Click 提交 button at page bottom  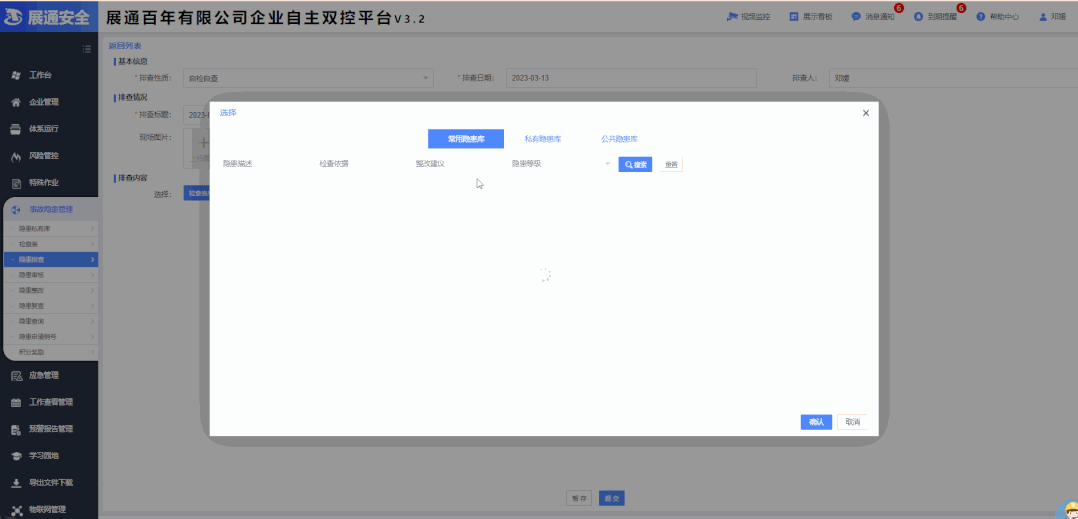[612, 498]
